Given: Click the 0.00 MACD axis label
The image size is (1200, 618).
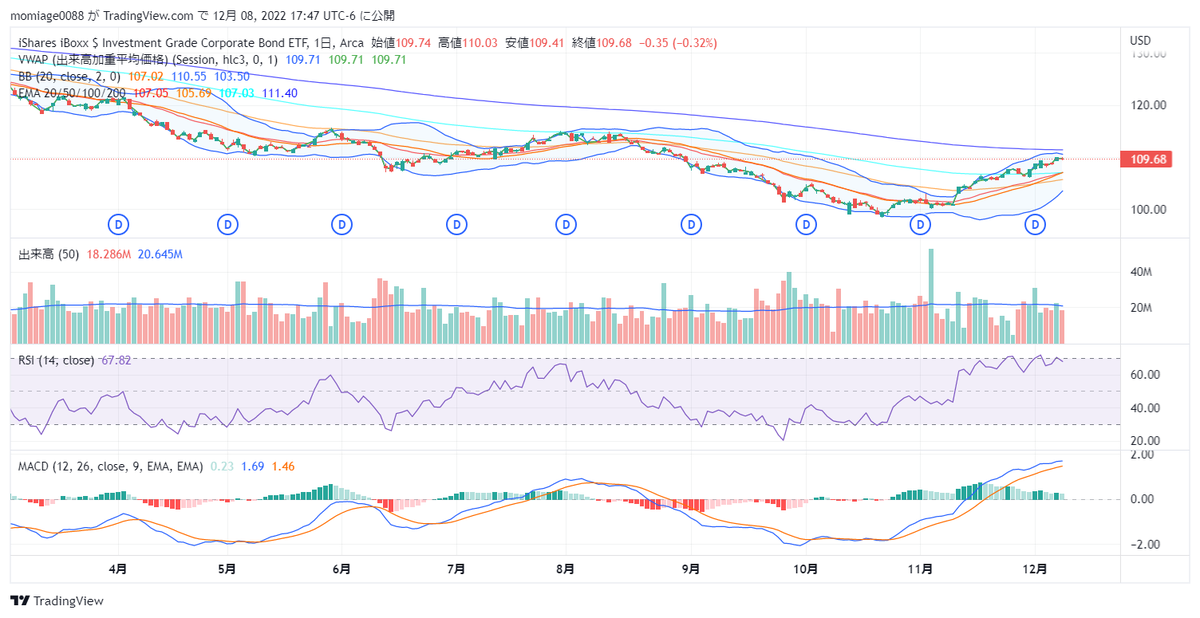Looking at the screenshot, I should 1142,499.
